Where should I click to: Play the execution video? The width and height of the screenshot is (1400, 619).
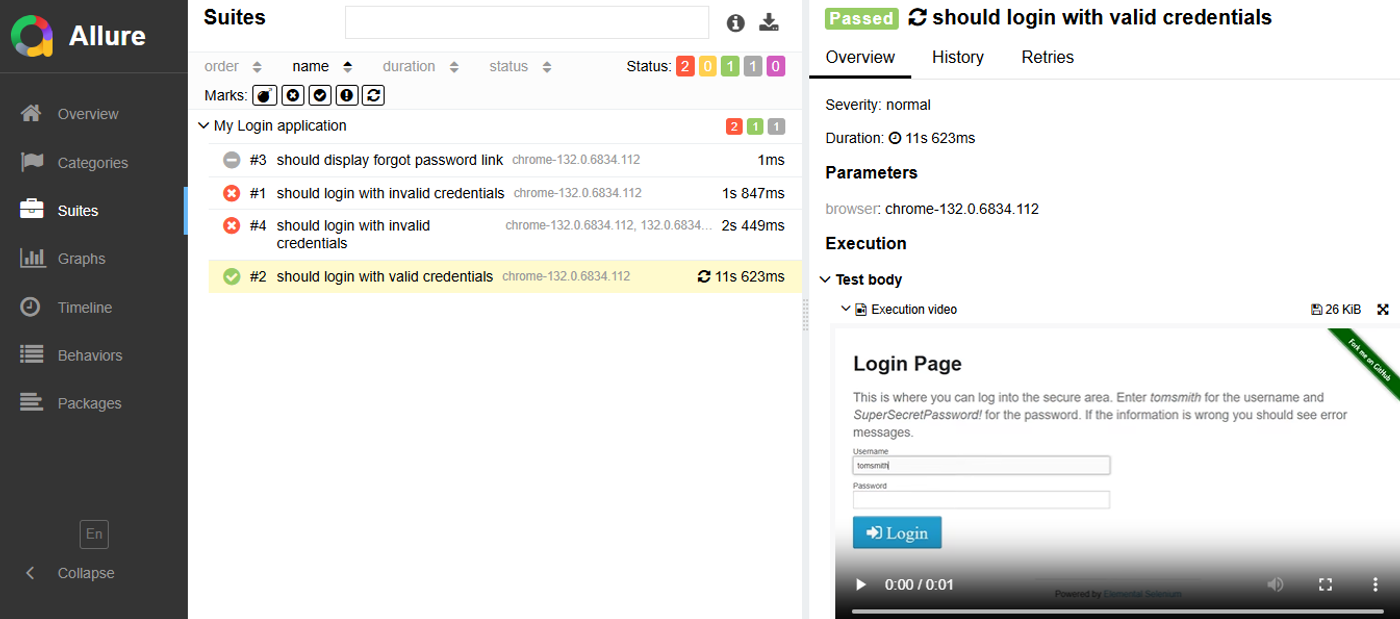point(859,585)
